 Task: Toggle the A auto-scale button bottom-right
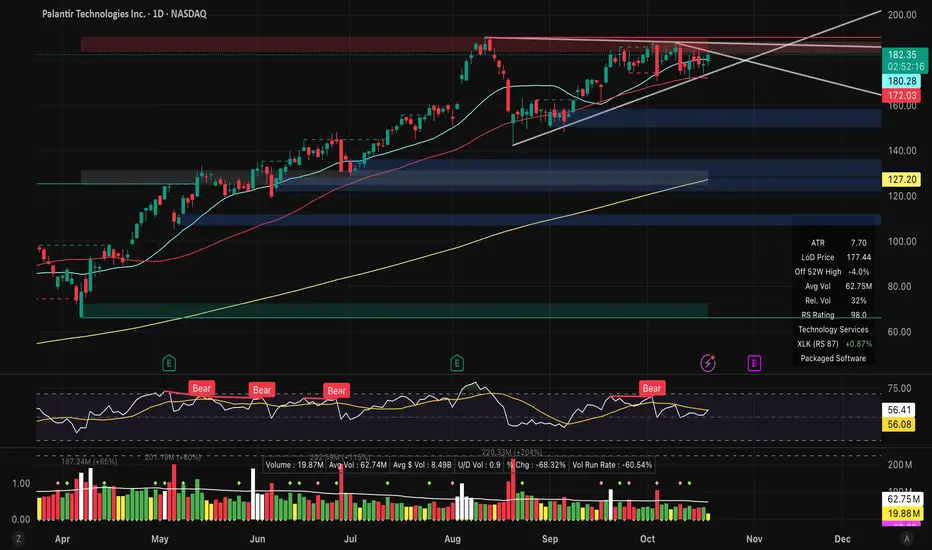coord(906,539)
